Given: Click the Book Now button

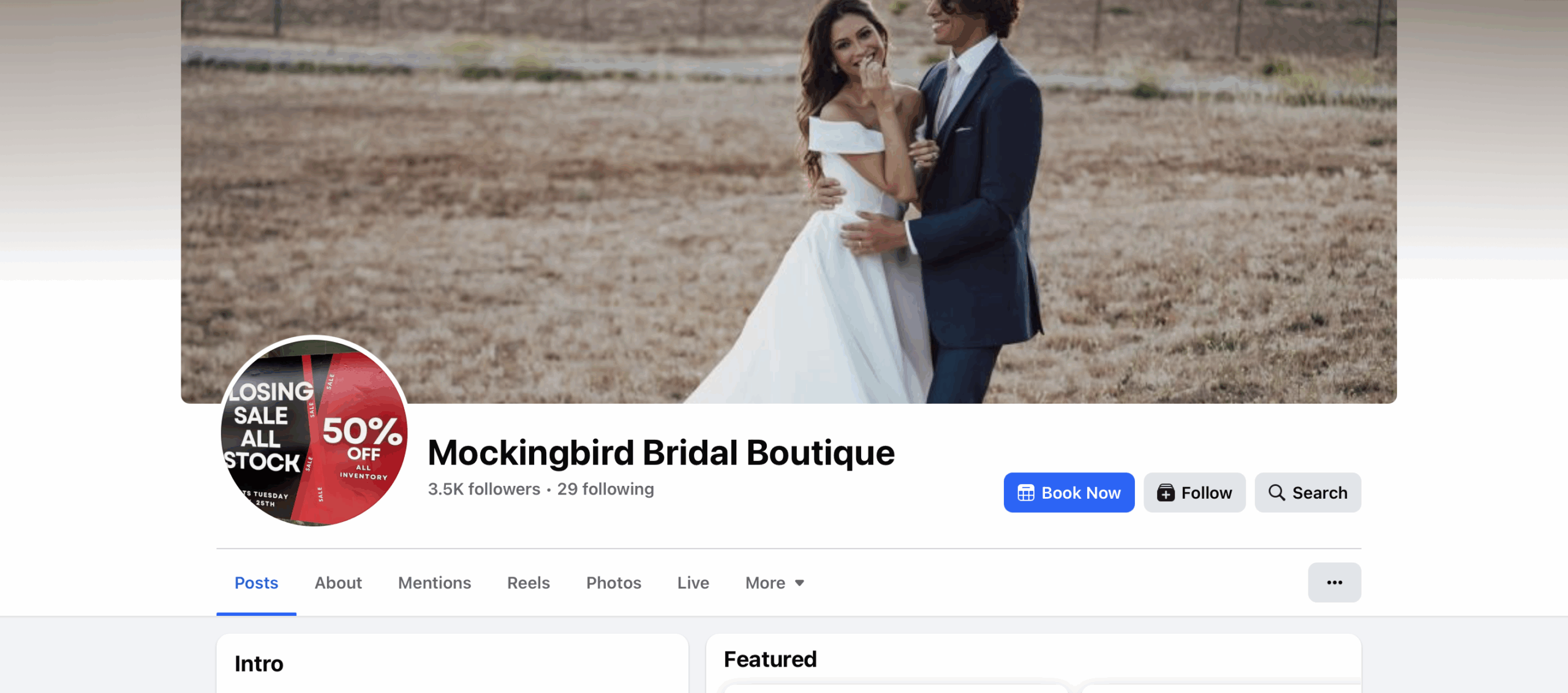Looking at the screenshot, I should coord(1069,493).
